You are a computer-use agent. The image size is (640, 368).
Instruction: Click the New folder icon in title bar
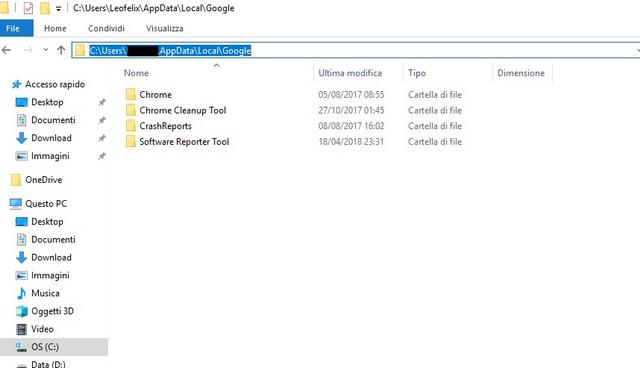coord(44,8)
